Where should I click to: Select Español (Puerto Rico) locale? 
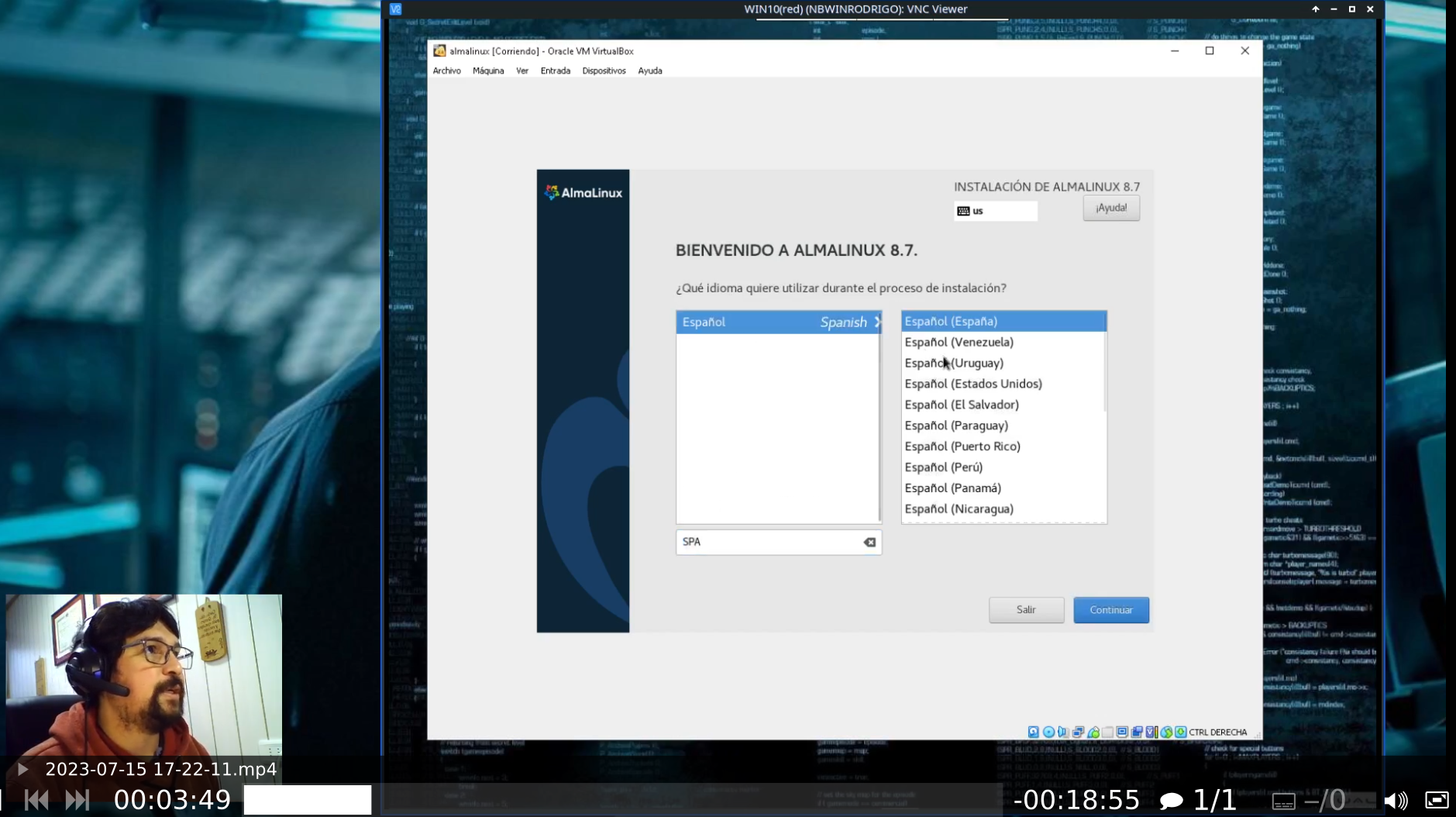click(1003, 446)
